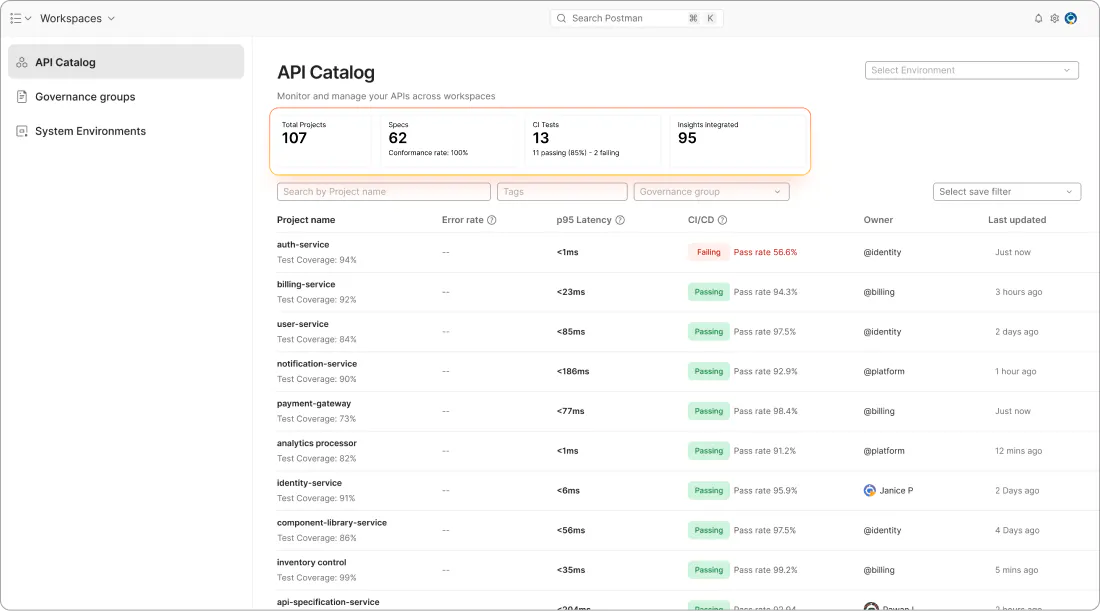Click the user avatar icon top right
This screenshot has height=611, width=1100.
[1071, 18]
